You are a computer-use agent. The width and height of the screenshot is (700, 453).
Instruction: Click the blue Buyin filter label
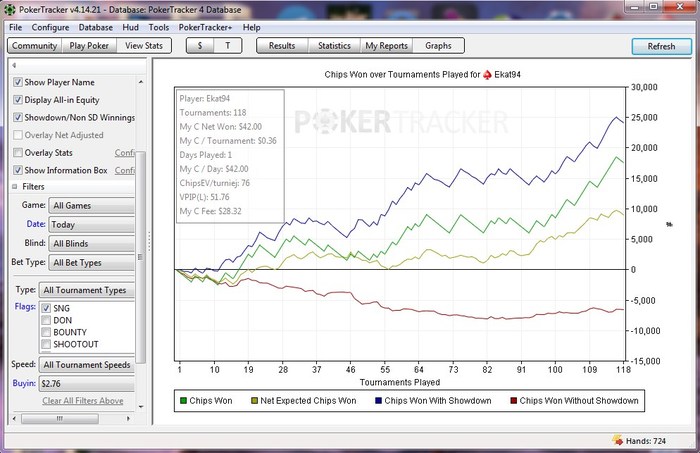tap(24, 383)
